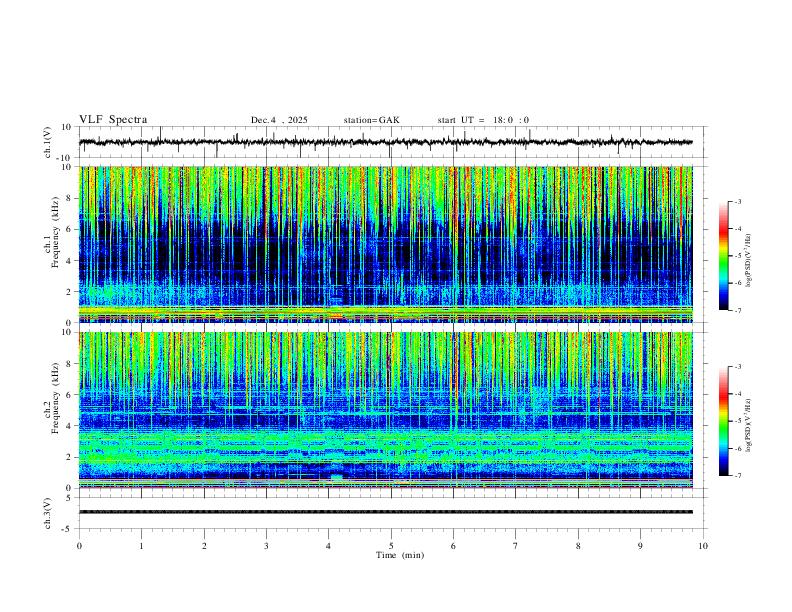Click time axis tick label "3"
The width and height of the screenshot is (792, 612).
click(266, 546)
